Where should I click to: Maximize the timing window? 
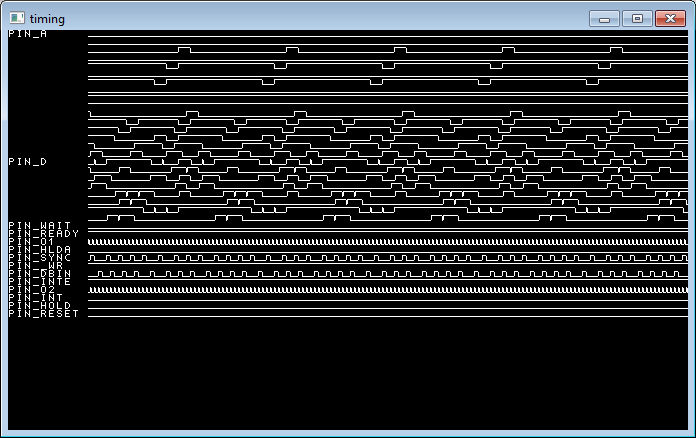click(x=637, y=19)
